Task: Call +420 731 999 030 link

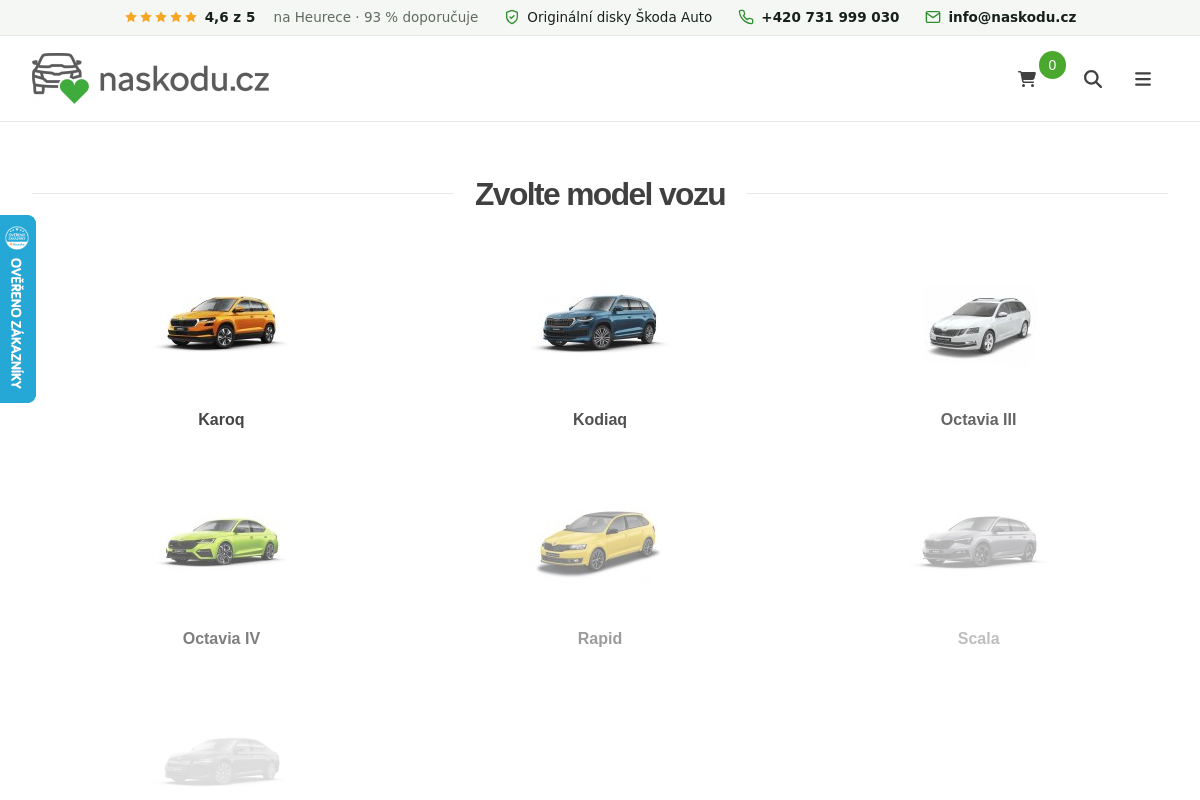Action: pos(830,17)
